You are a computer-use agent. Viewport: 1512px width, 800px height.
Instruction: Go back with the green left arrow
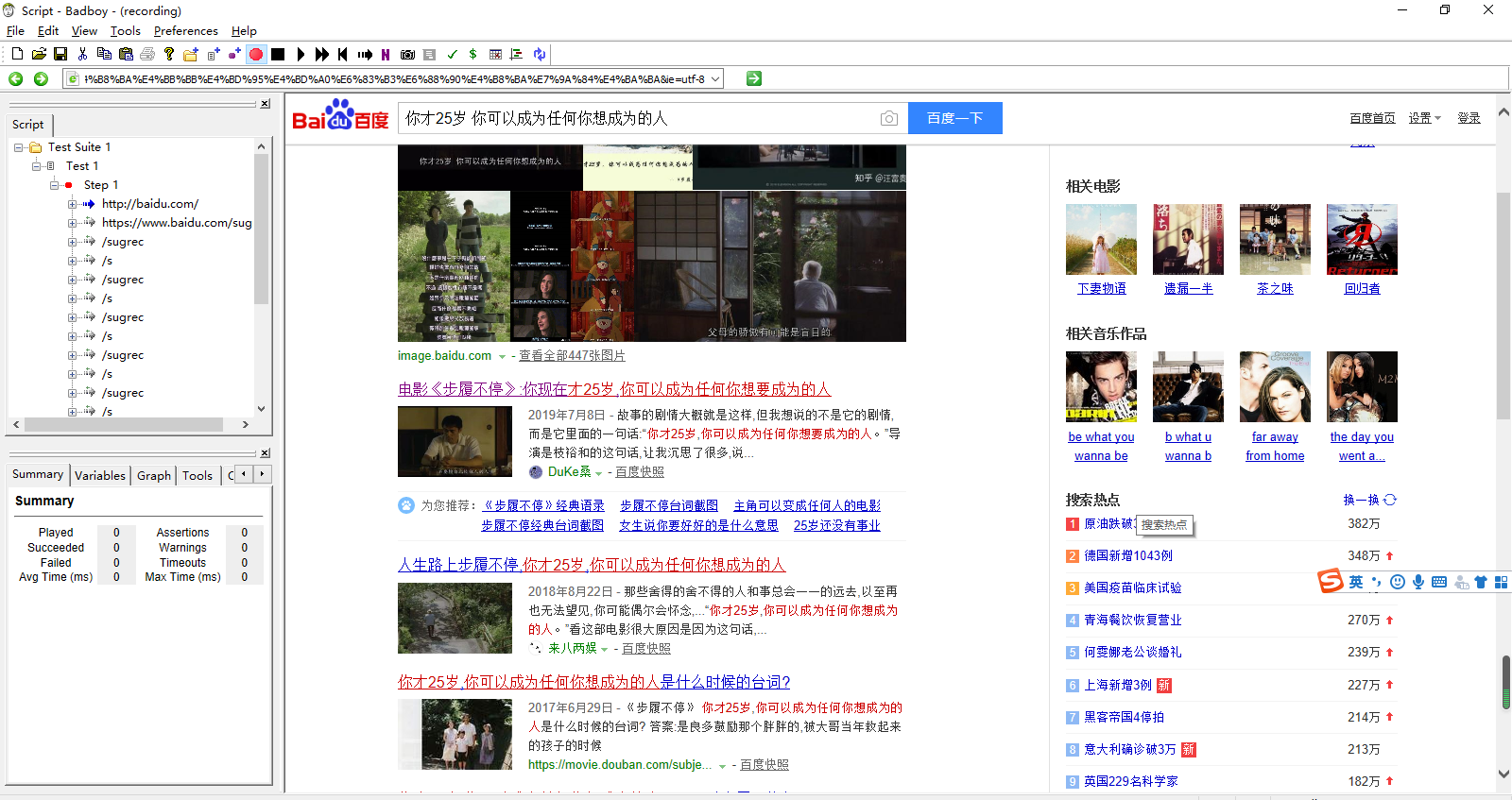(16, 78)
